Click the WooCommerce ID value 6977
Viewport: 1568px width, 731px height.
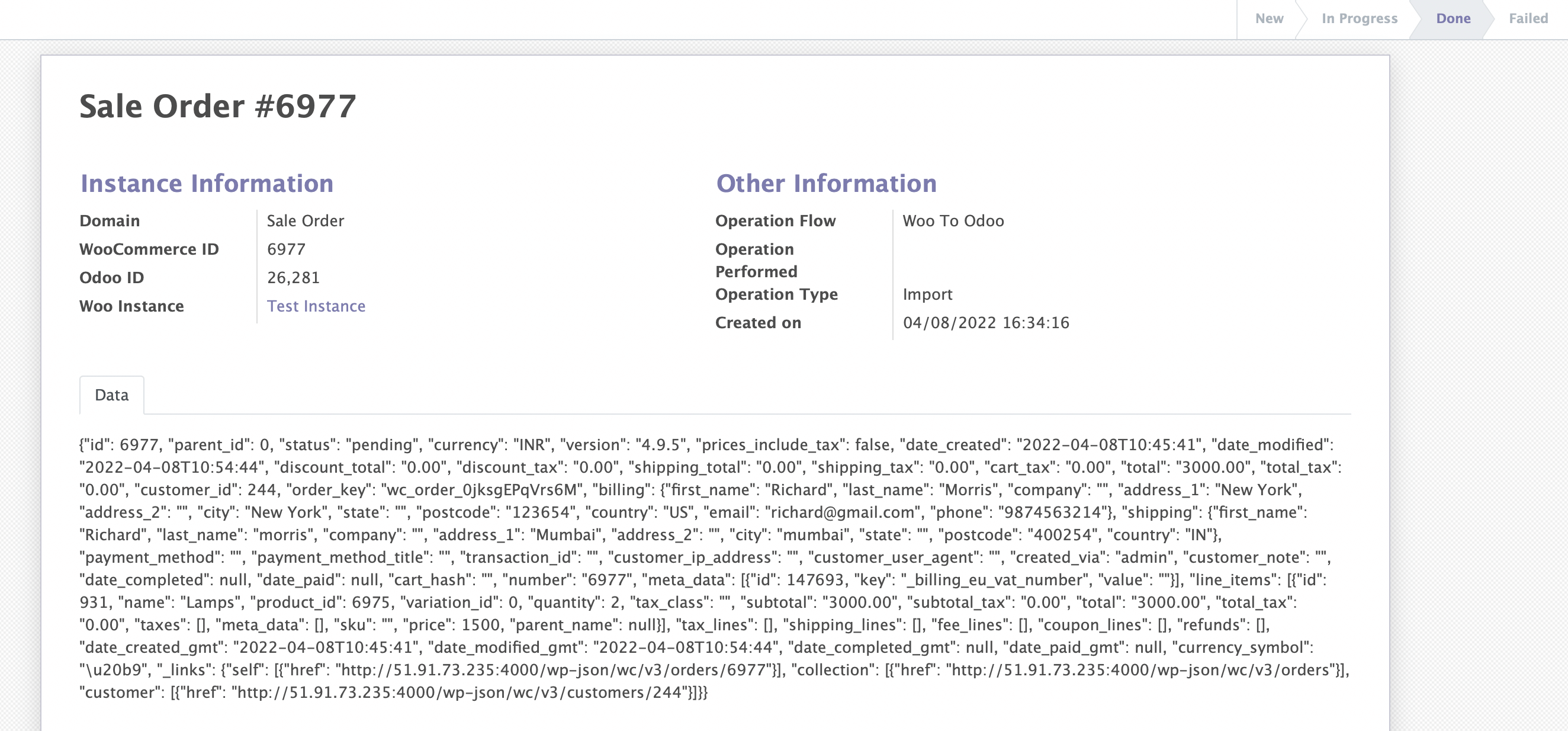(286, 249)
